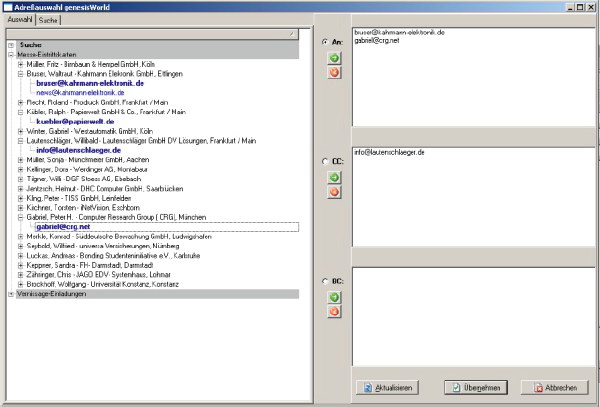The width and height of the screenshot is (600, 407).
Task: Expand Recht, Roland entry
Action: 21,103
